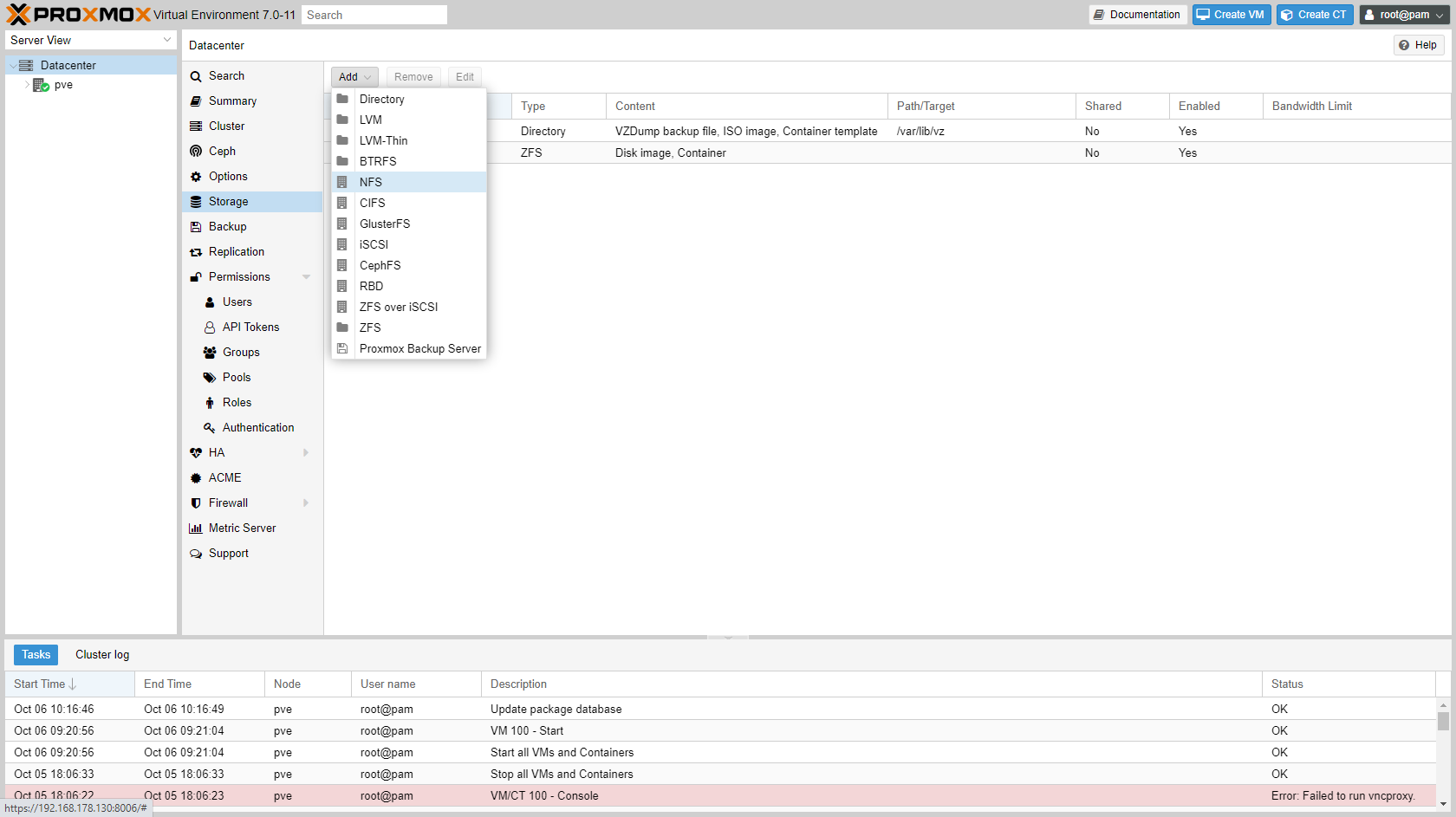Screen dimensions: 1456x817
Task: Click the Help question mark icon
Action: (x=1404, y=45)
